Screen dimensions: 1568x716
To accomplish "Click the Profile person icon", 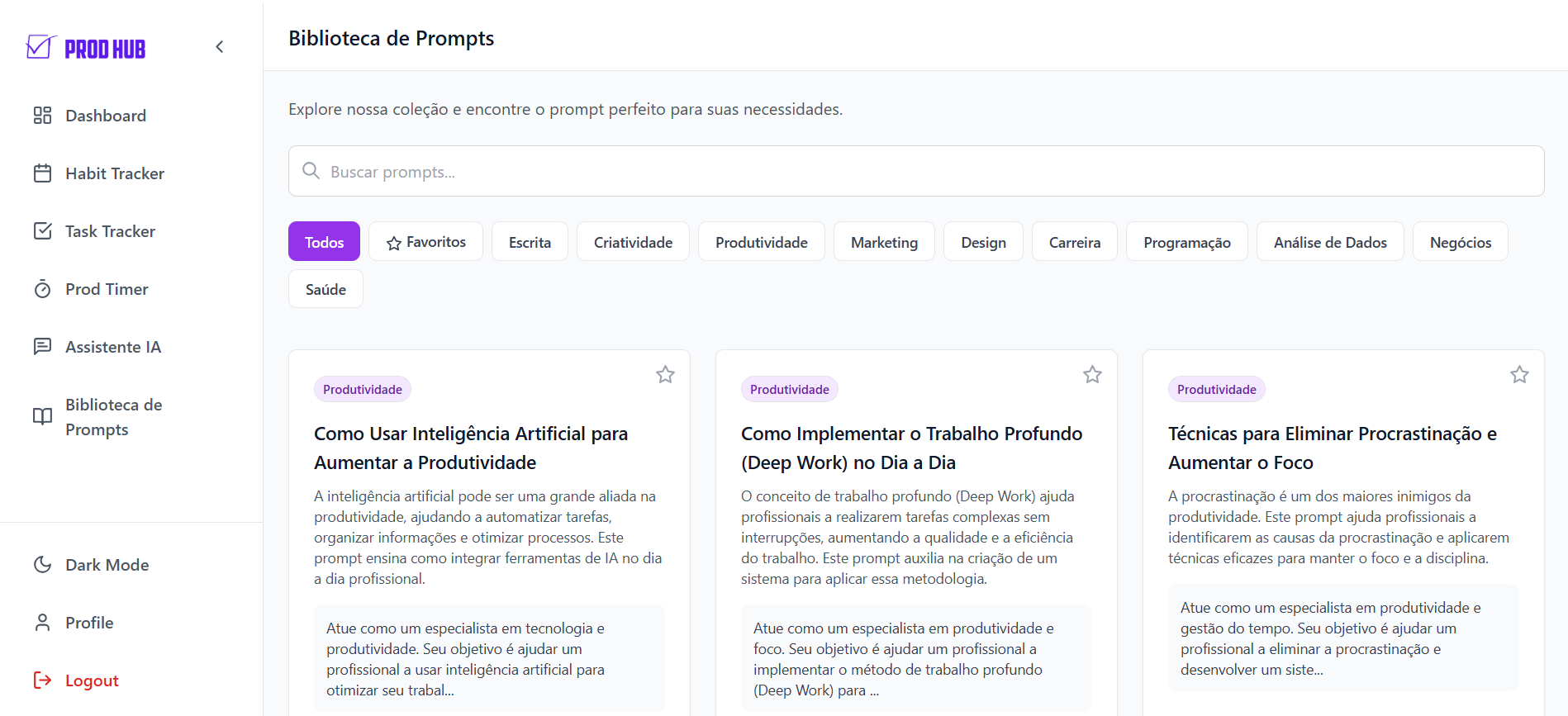I will [x=42, y=623].
